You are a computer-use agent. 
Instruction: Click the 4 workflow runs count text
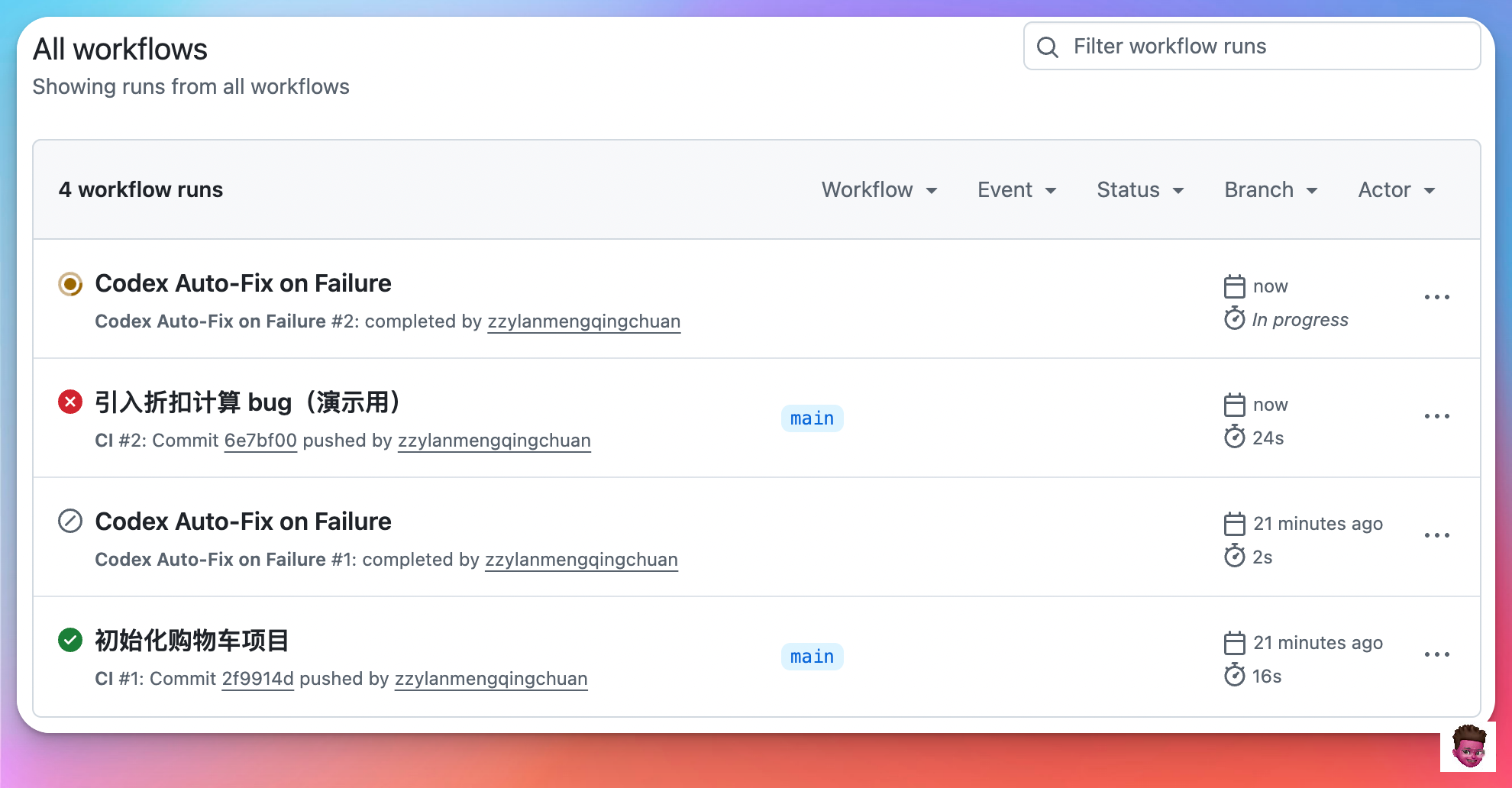141,189
